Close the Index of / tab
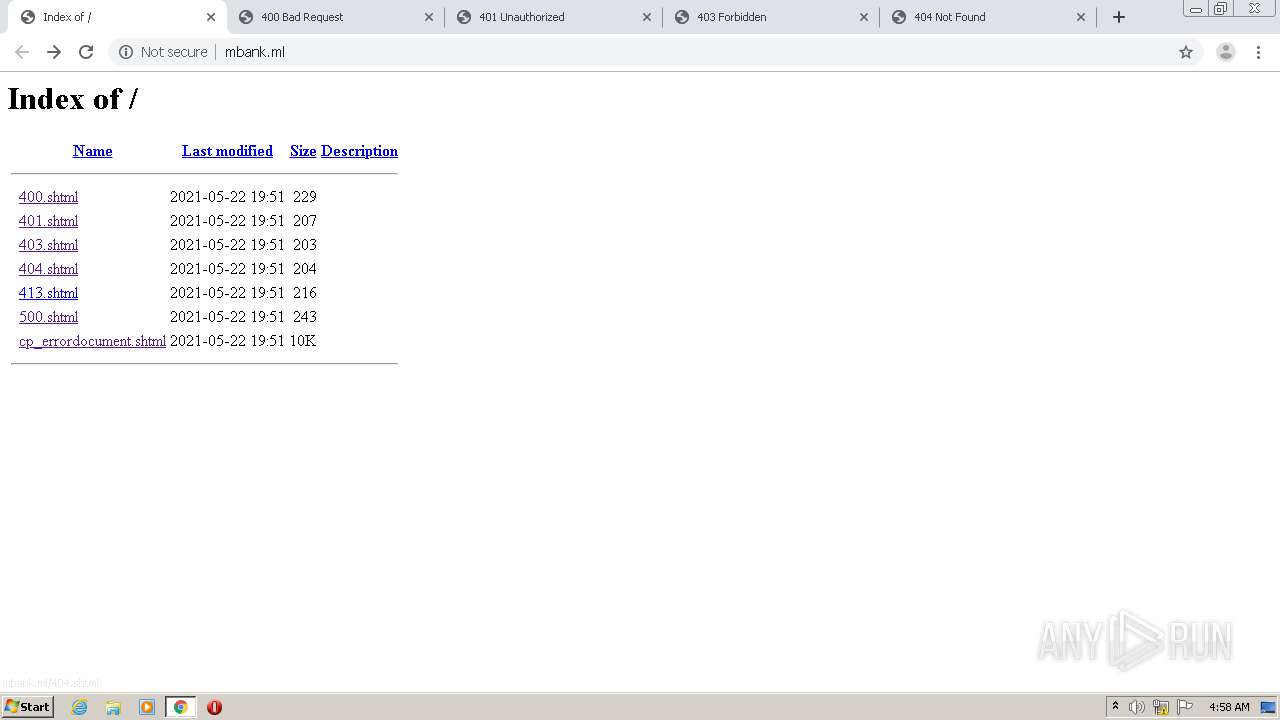 [x=211, y=17]
